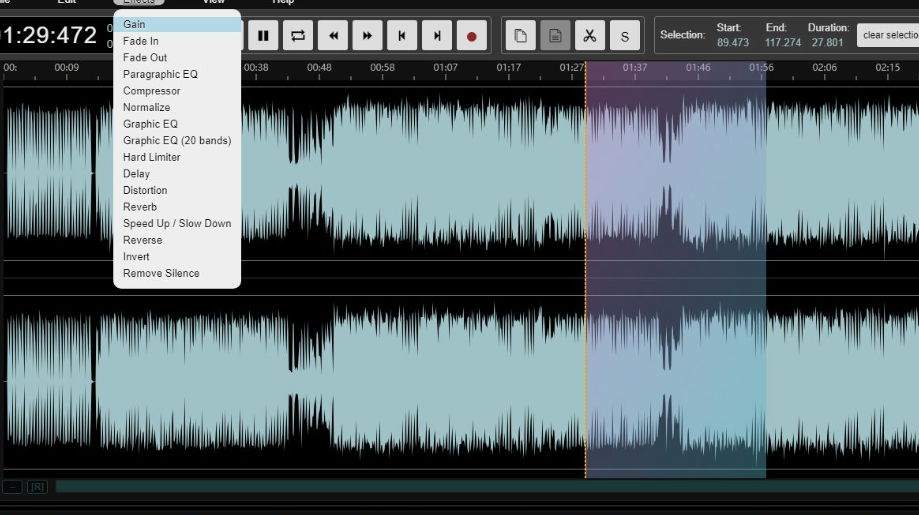Viewport: 919px width, 515px height.
Task: Start recording with the red record button
Action: click(472, 36)
